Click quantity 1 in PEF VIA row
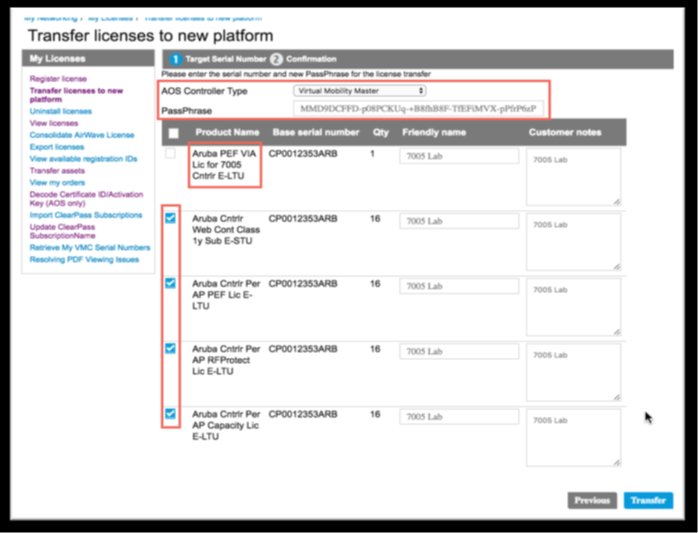 [x=373, y=154]
